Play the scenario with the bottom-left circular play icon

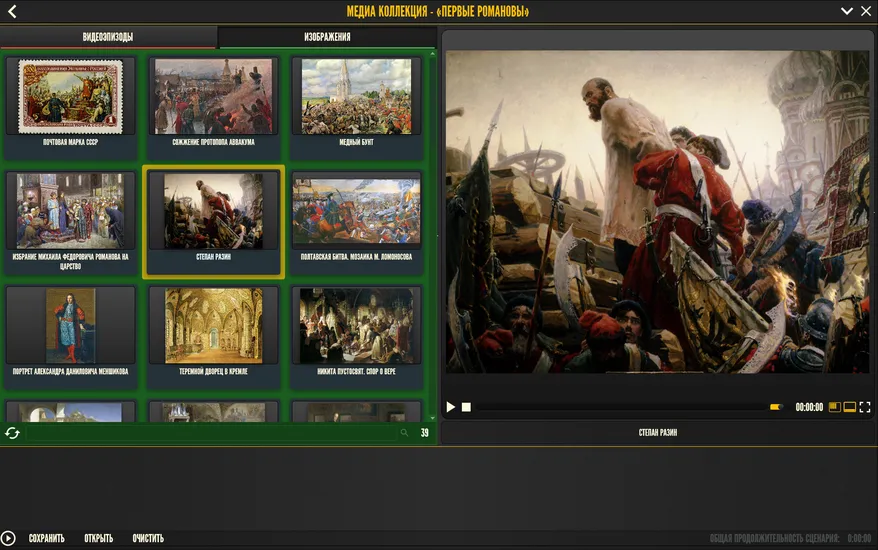(9, 539)
